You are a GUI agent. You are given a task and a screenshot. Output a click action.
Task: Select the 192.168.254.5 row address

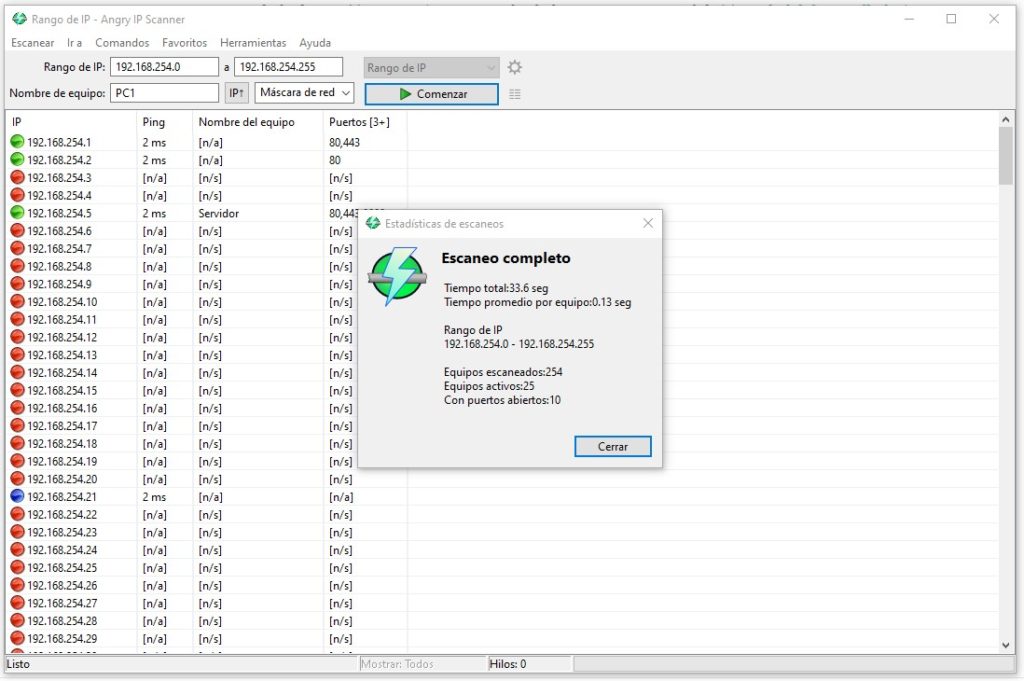(59, 213)
